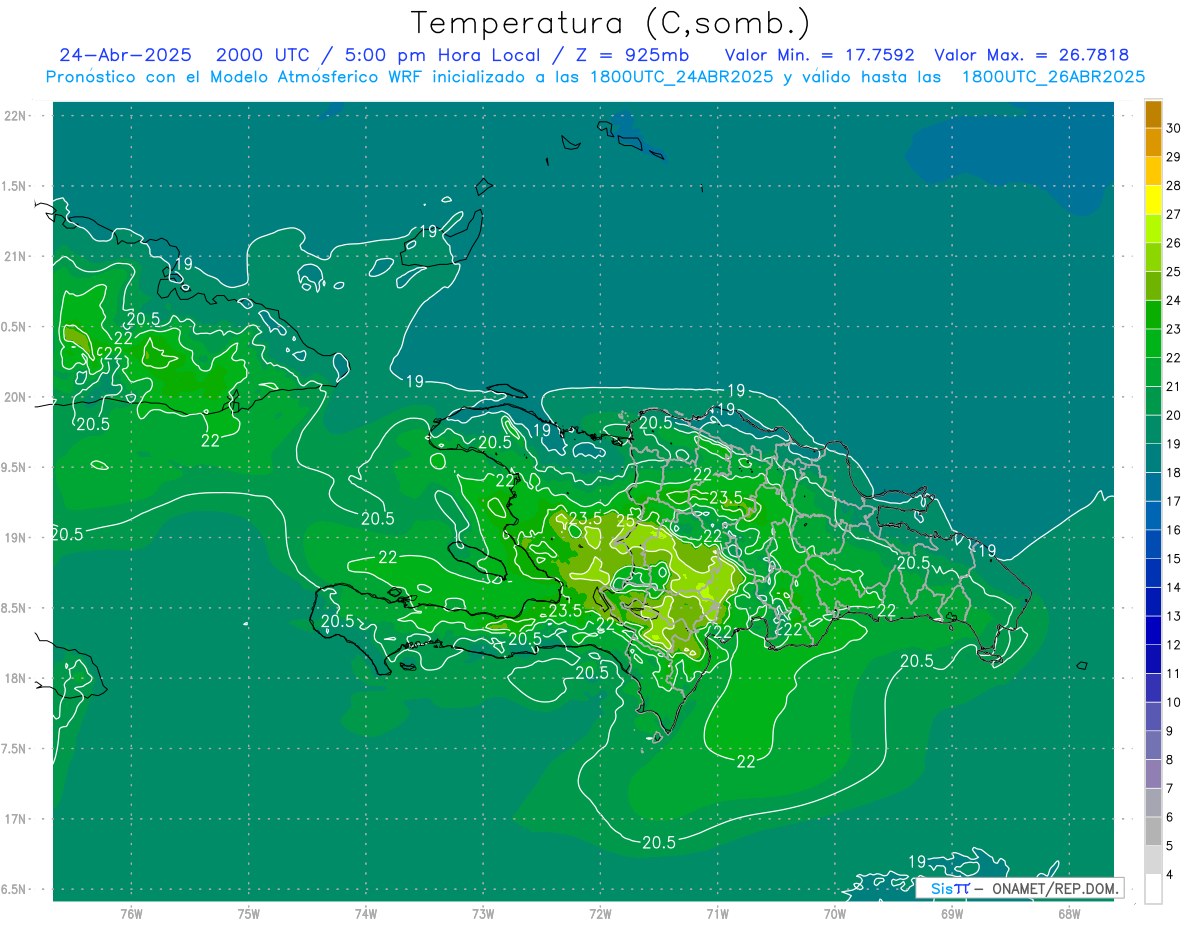The height and width of the screenshot is (927, 1200).
Task: Pick the orange scale color between 29 and 30
Action: pyautogui.click(x=1153, y=143)
